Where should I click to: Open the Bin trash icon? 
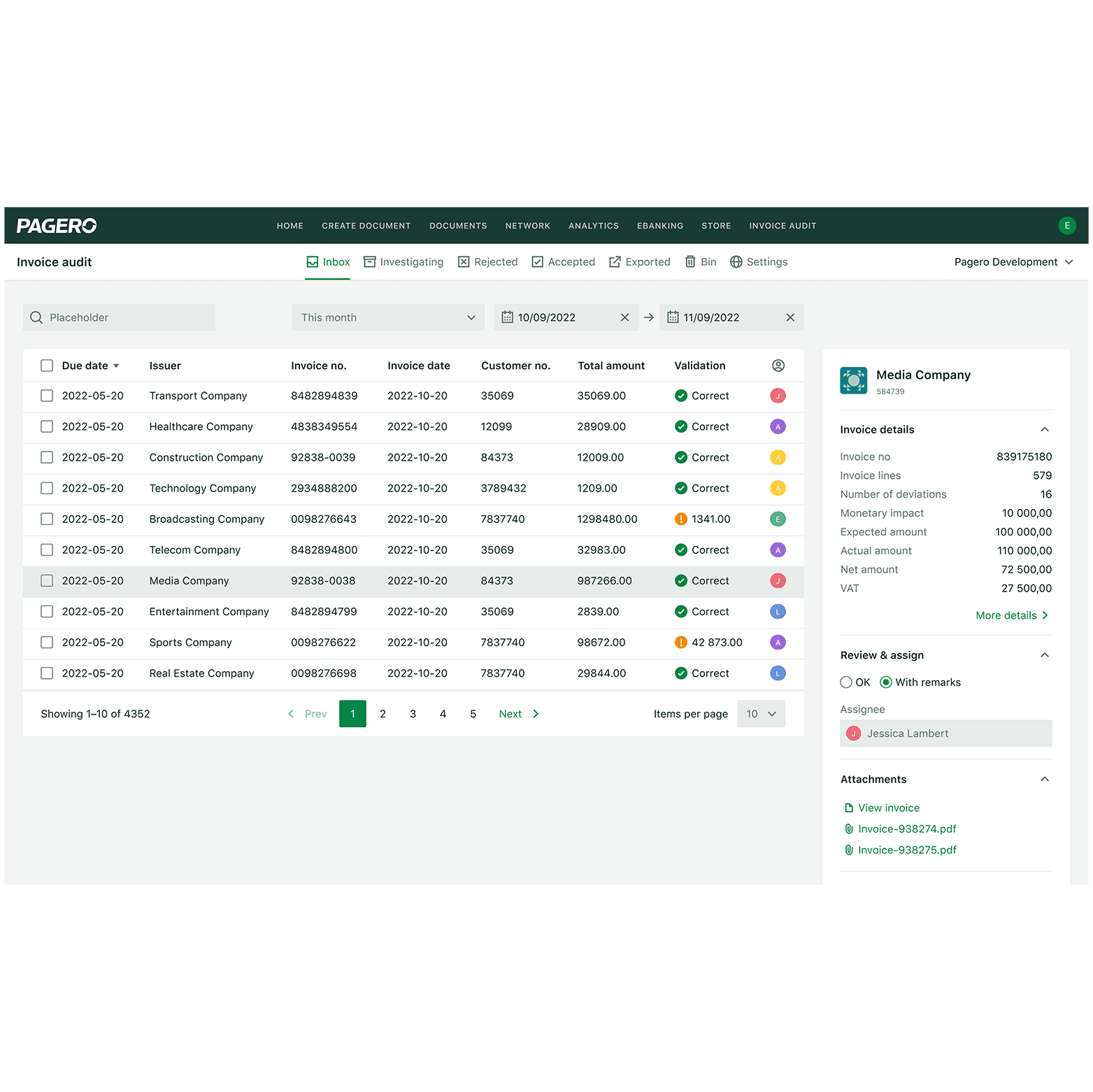(x=690, y=261)
